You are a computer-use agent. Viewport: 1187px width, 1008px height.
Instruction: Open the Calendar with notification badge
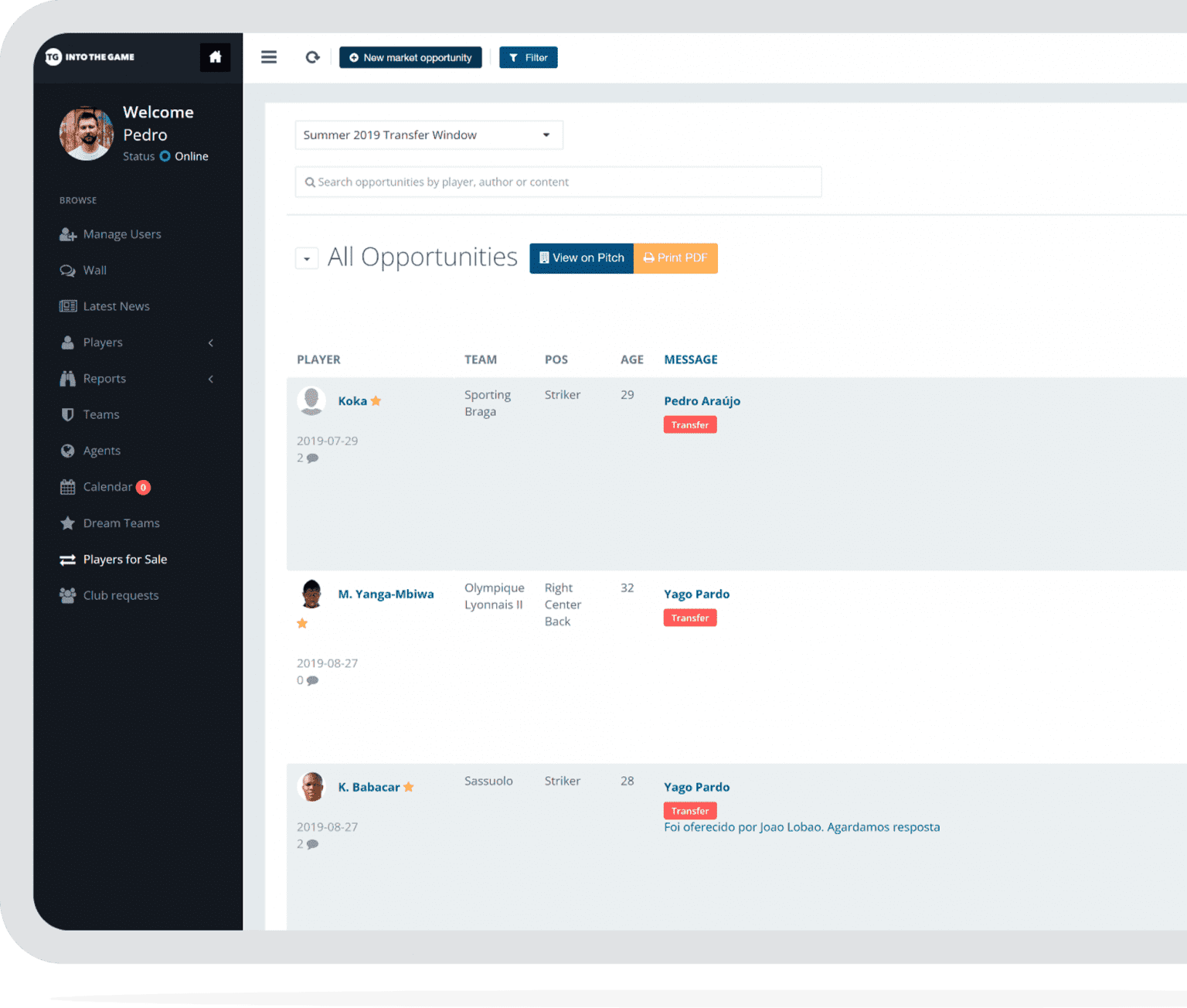(x=107, y=487)
